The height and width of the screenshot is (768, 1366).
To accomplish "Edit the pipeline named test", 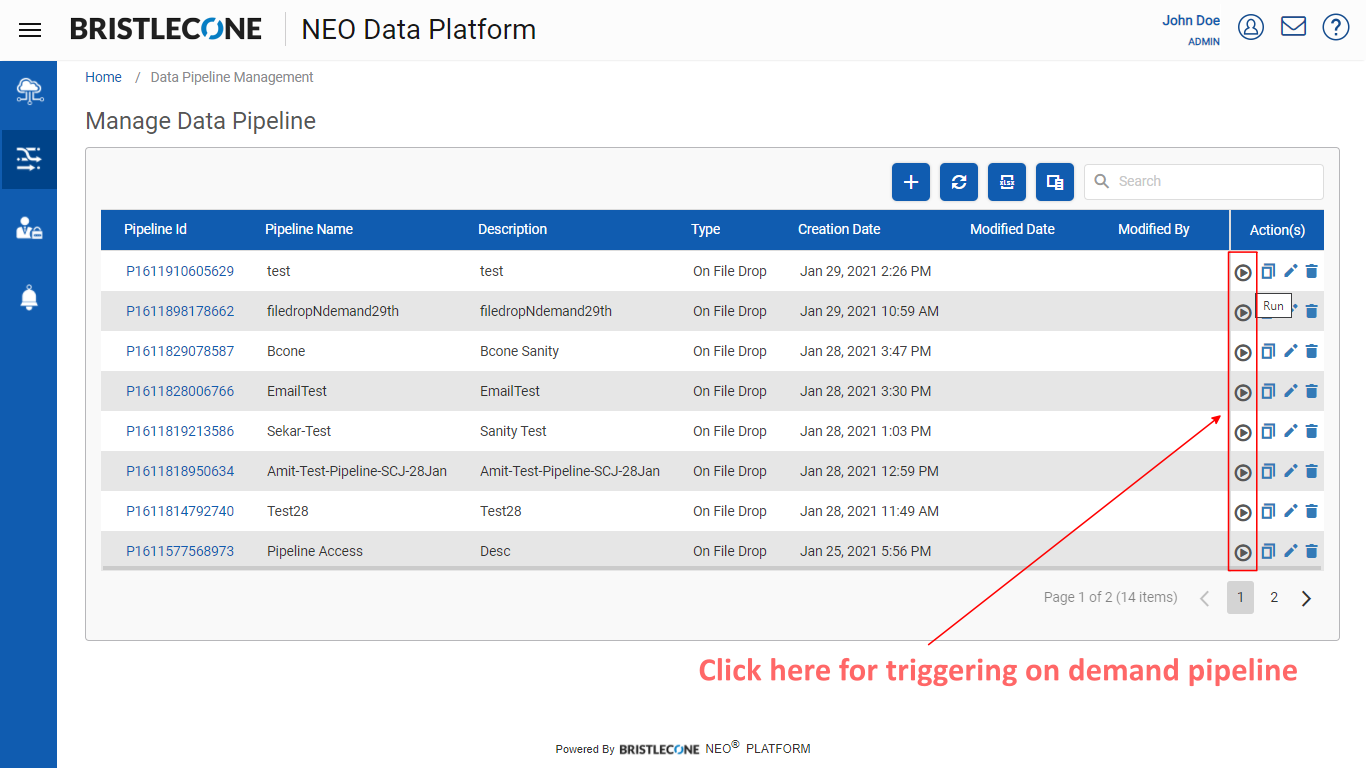I will coord(1290,271).
